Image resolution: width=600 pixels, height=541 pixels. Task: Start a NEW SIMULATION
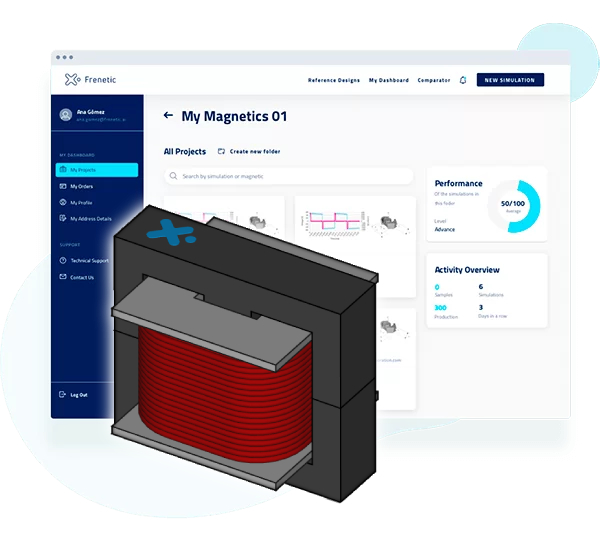[x=510, y=80]
